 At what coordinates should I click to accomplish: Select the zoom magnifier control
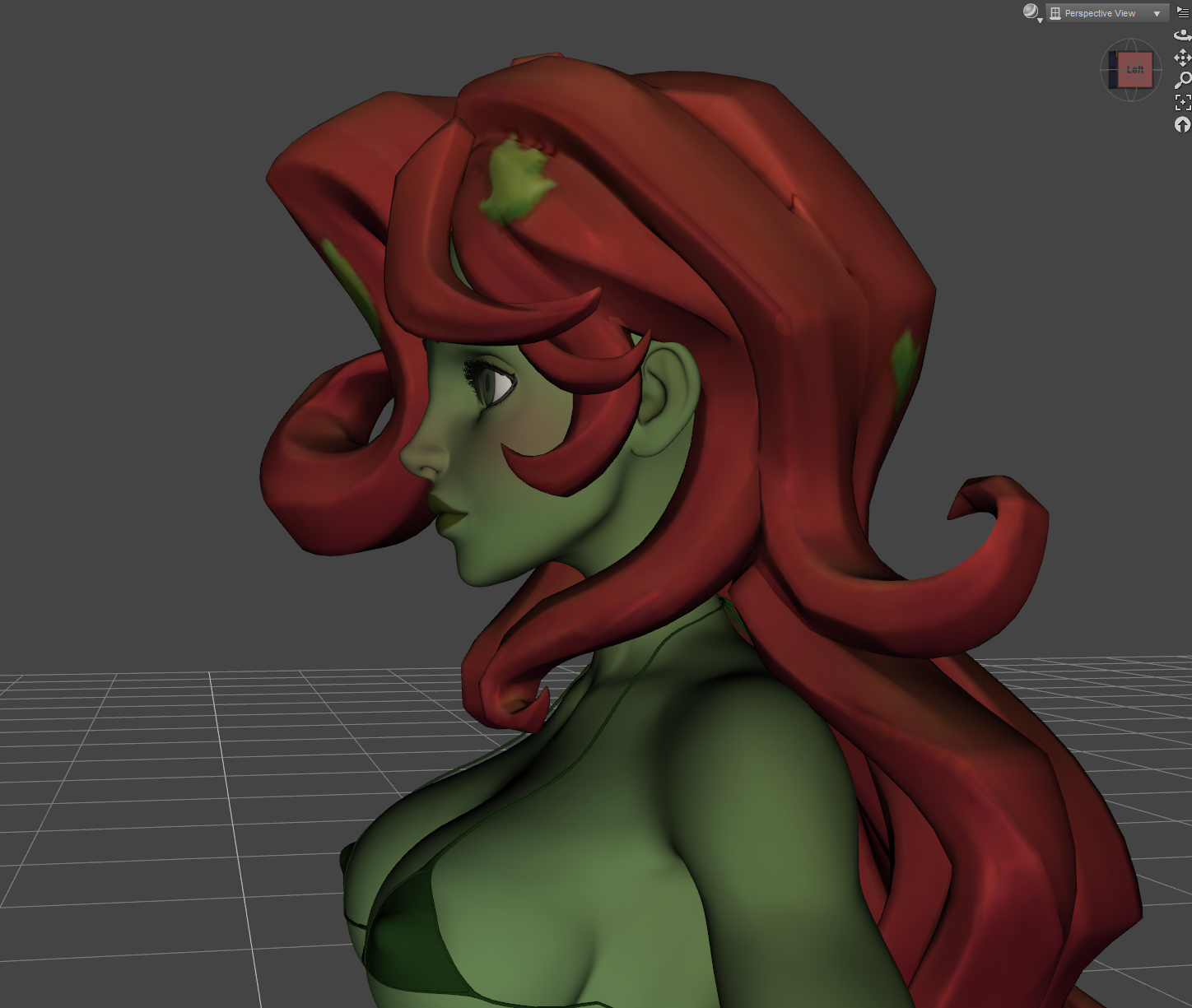click(1183, 80)
